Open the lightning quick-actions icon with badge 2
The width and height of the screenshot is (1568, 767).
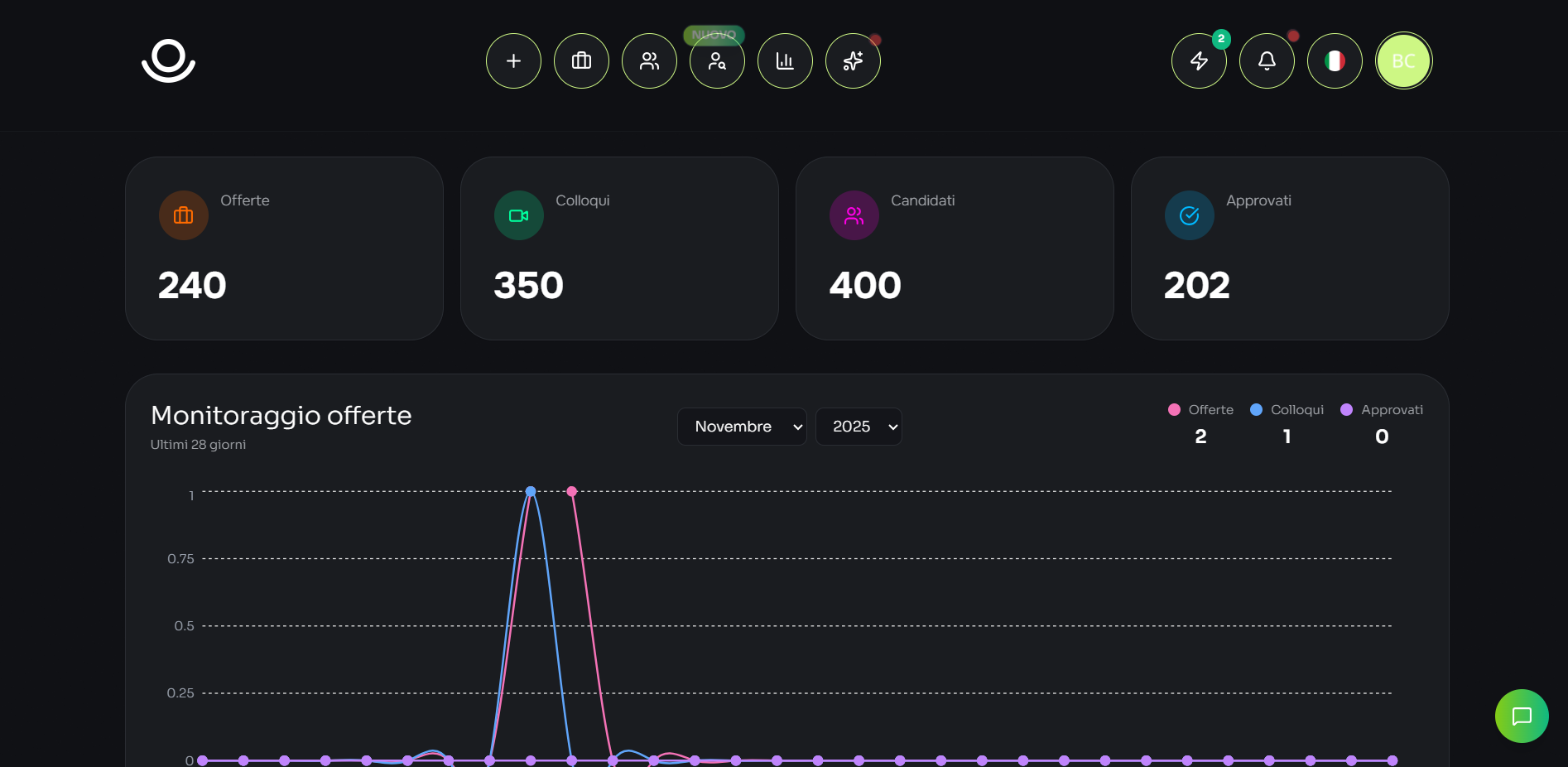pyautogui.click(x=1198, y=60)
